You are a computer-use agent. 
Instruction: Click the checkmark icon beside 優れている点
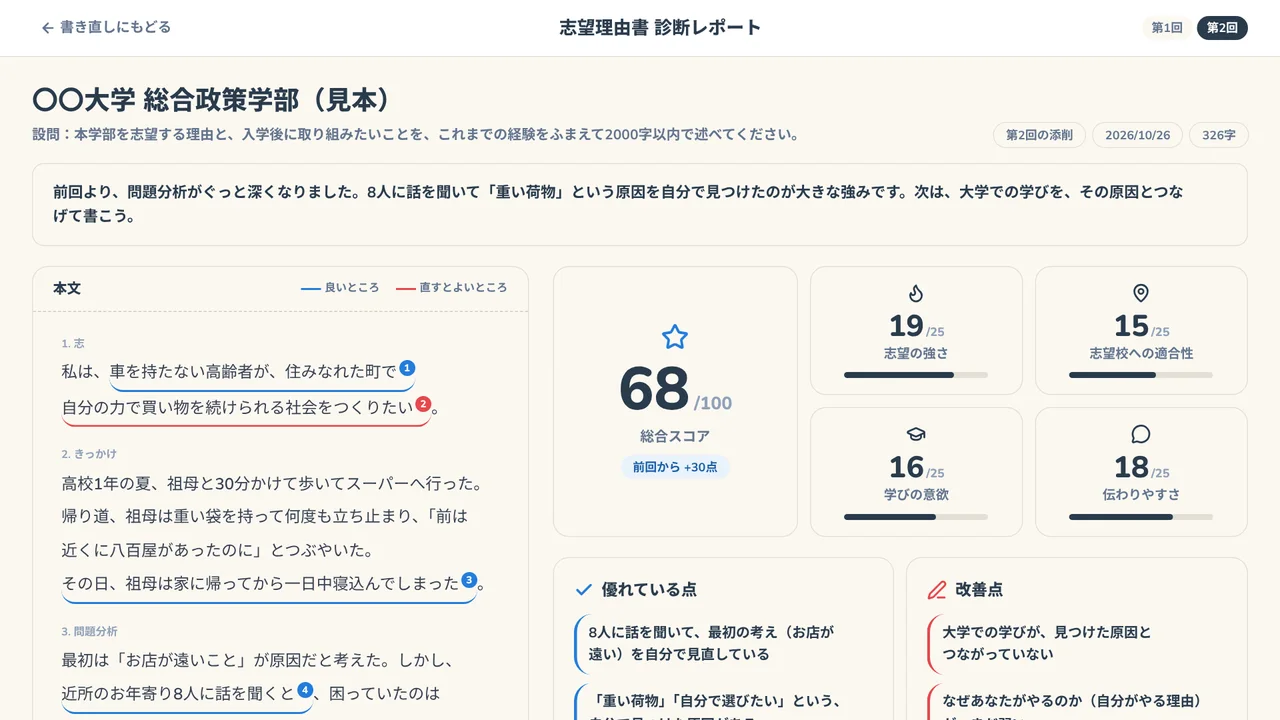584,590
